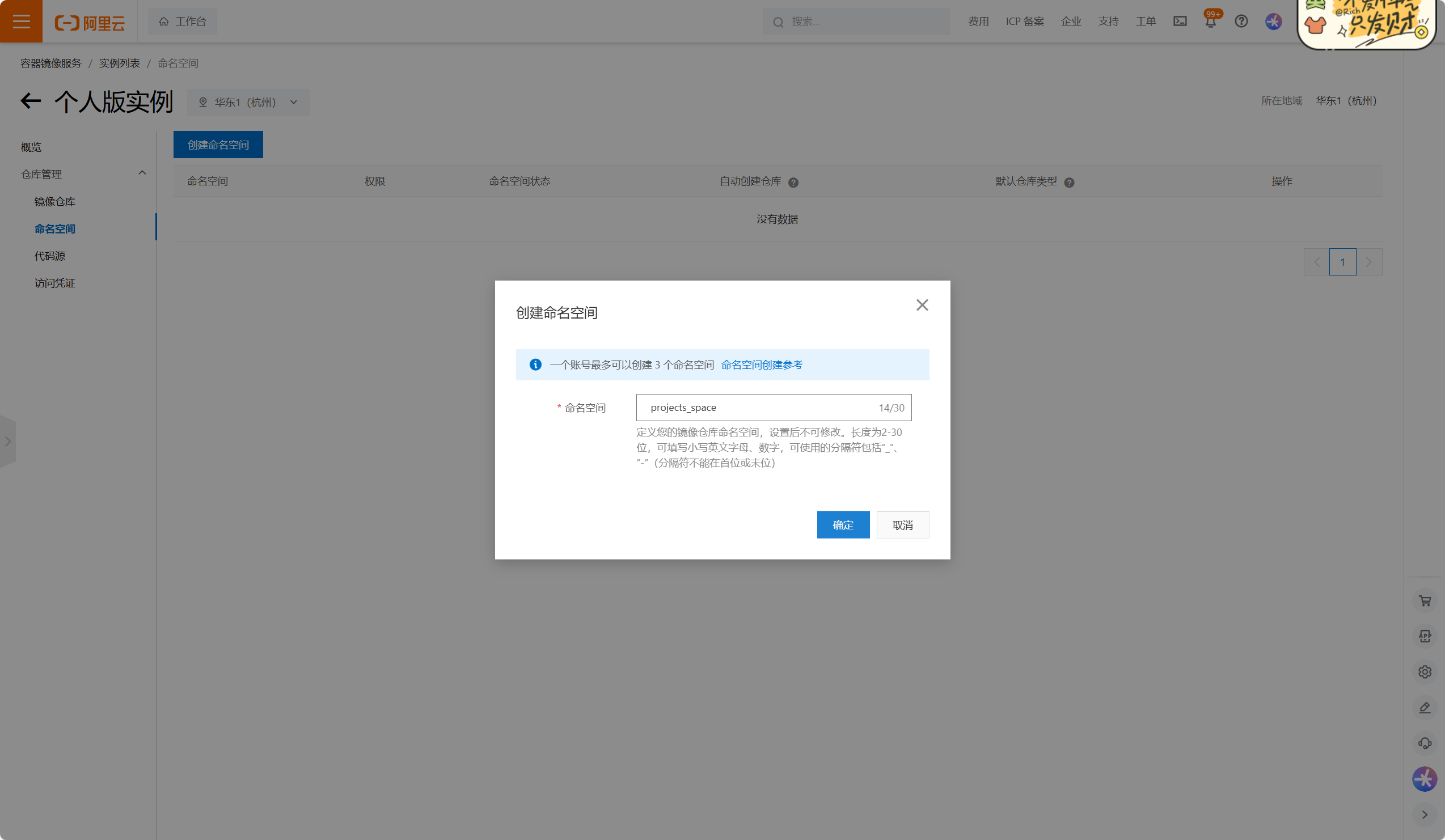Collapse the 仓库管理 menu section
Screen dimensions: 1445x840
pyautogui.click(x=142, y=173)
